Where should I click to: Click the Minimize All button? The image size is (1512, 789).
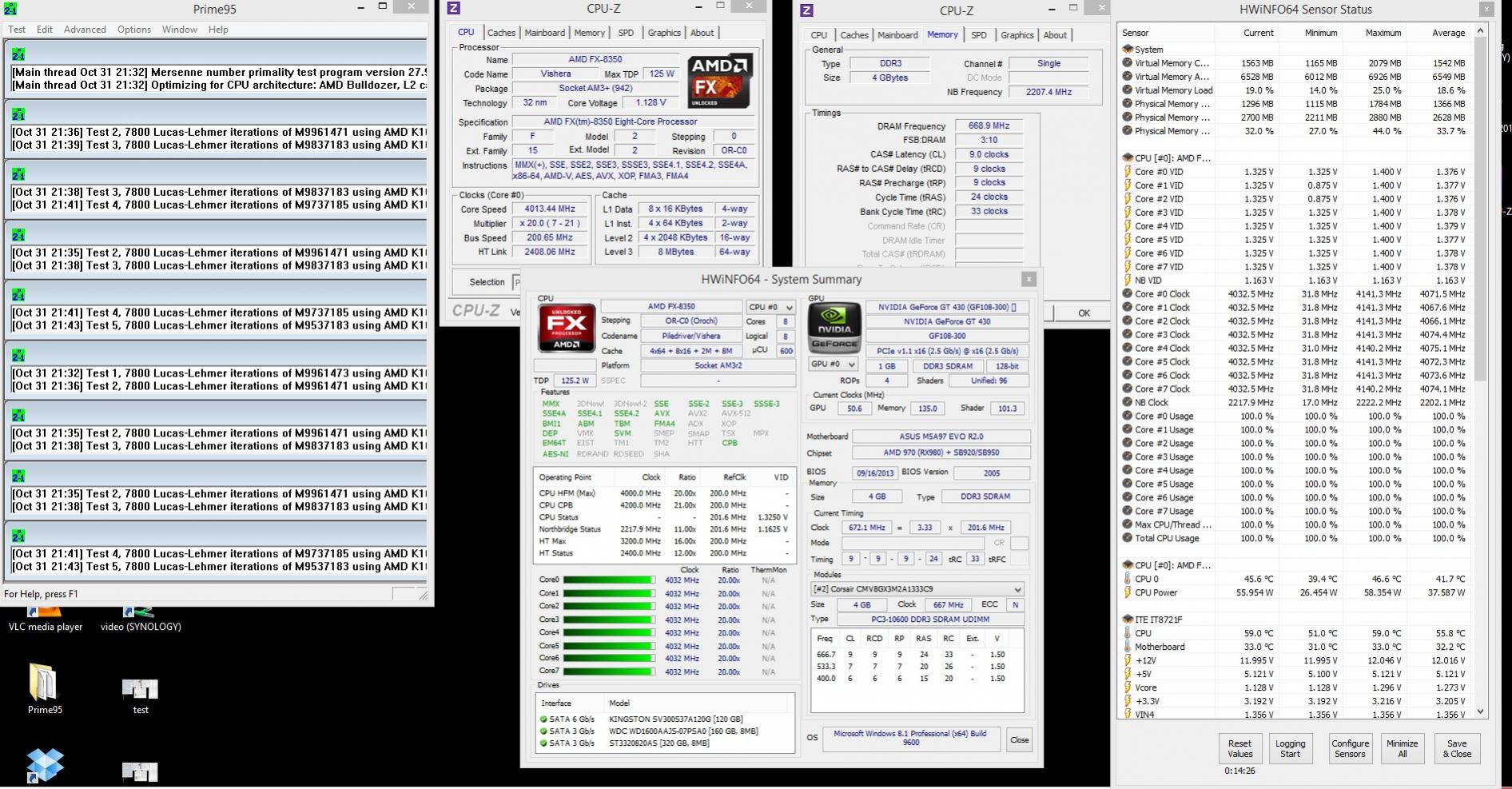1403,748
